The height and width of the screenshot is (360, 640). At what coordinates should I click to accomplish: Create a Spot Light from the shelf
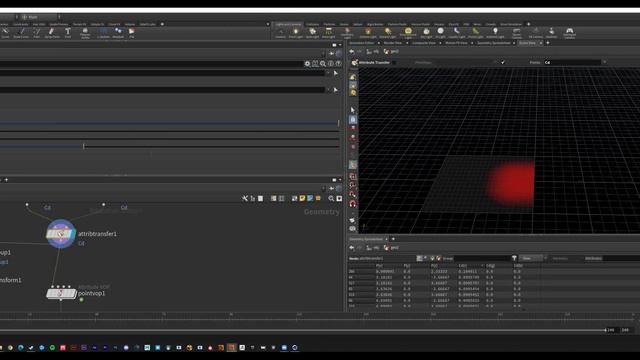tap(312, 33)
